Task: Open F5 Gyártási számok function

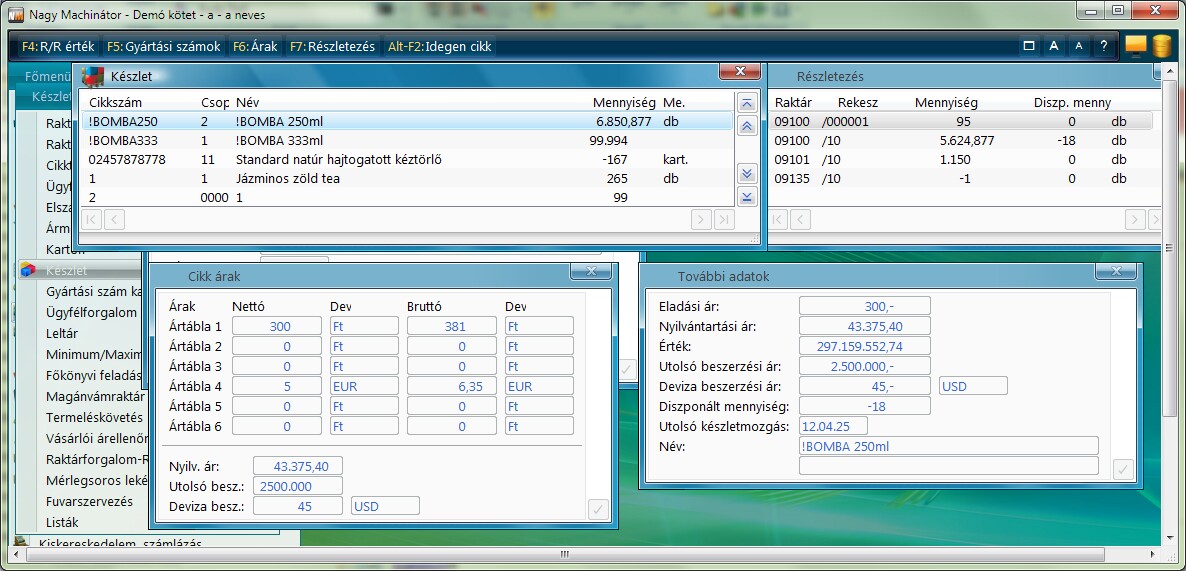Action: click(x=163, y=46)
